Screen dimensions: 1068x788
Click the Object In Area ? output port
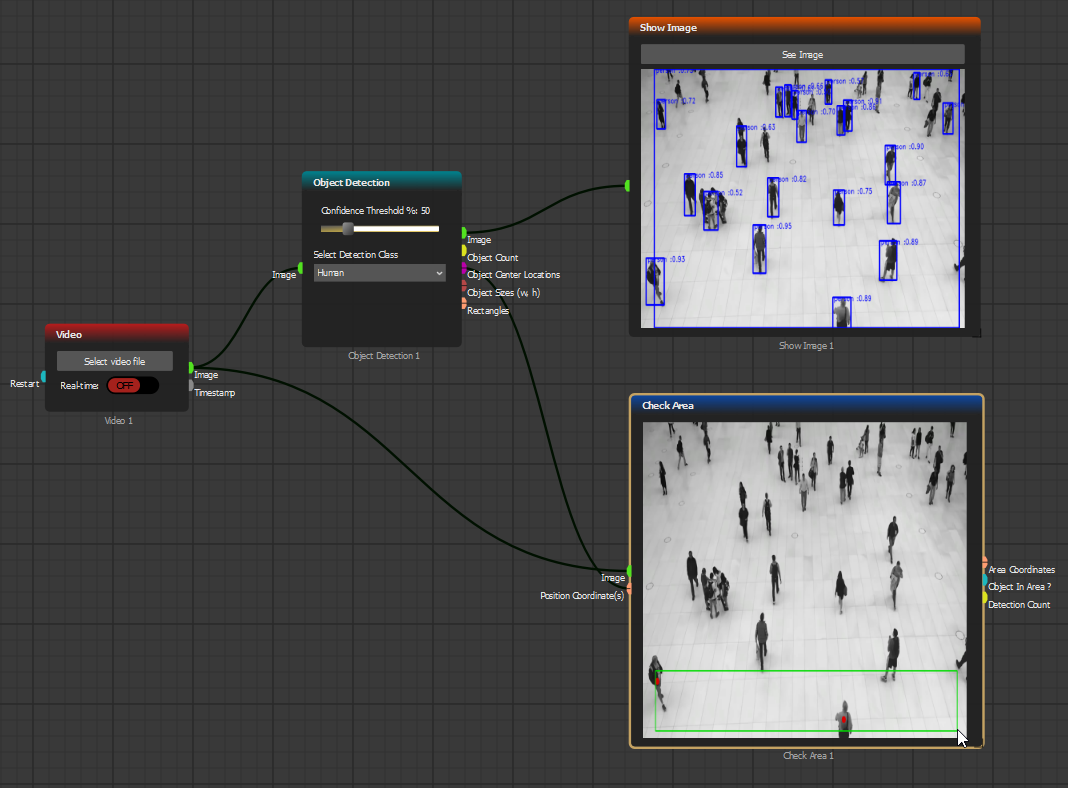pyautogui.click(x=985, y=580)
